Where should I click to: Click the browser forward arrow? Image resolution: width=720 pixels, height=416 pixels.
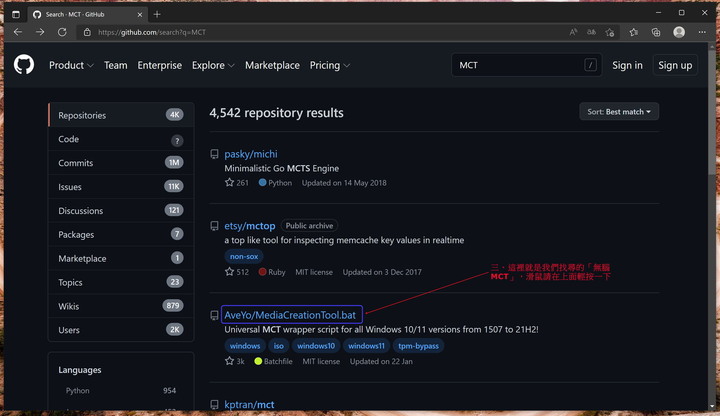40,32
